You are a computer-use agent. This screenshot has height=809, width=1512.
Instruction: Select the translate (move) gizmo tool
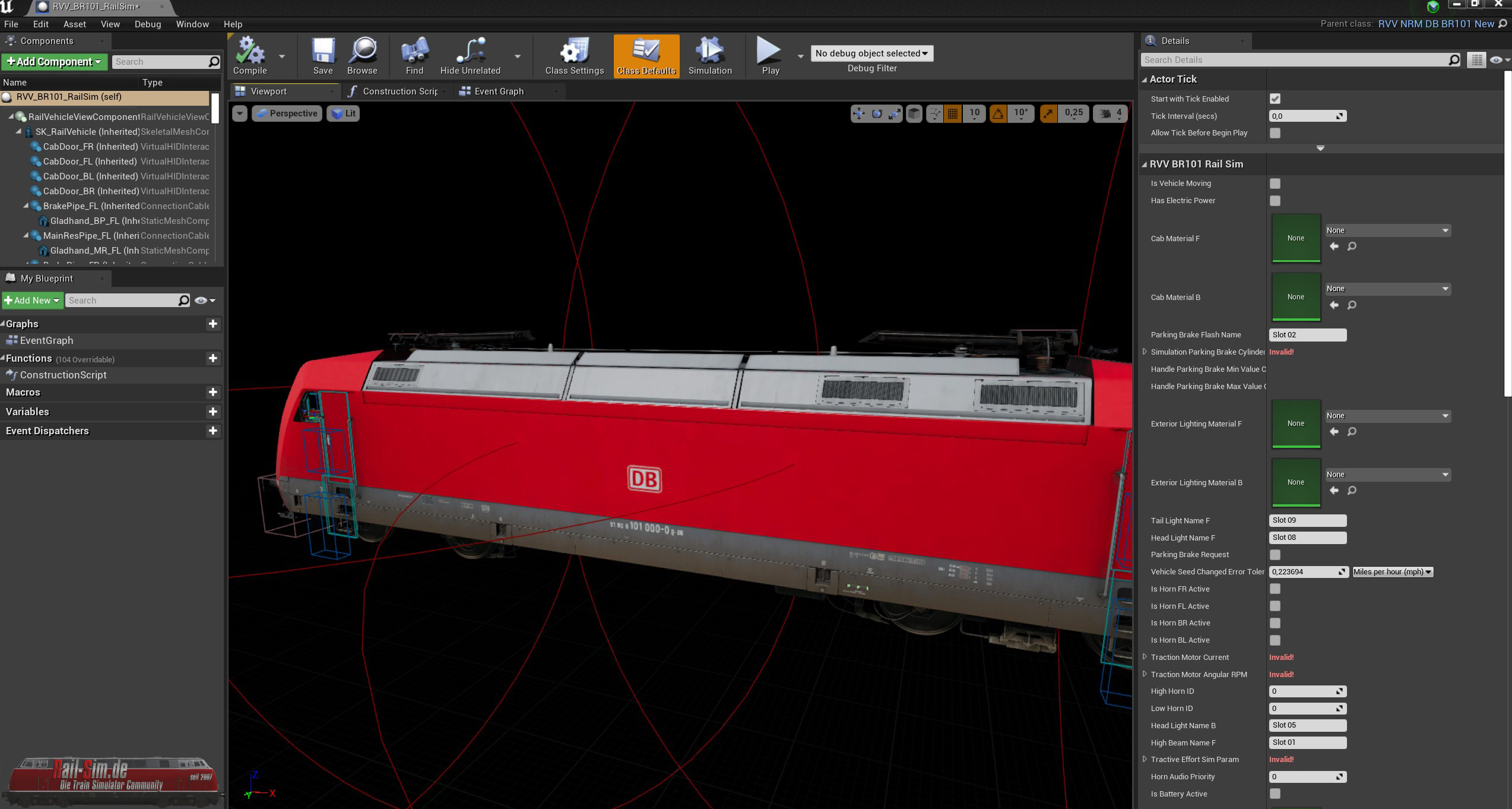858,113
